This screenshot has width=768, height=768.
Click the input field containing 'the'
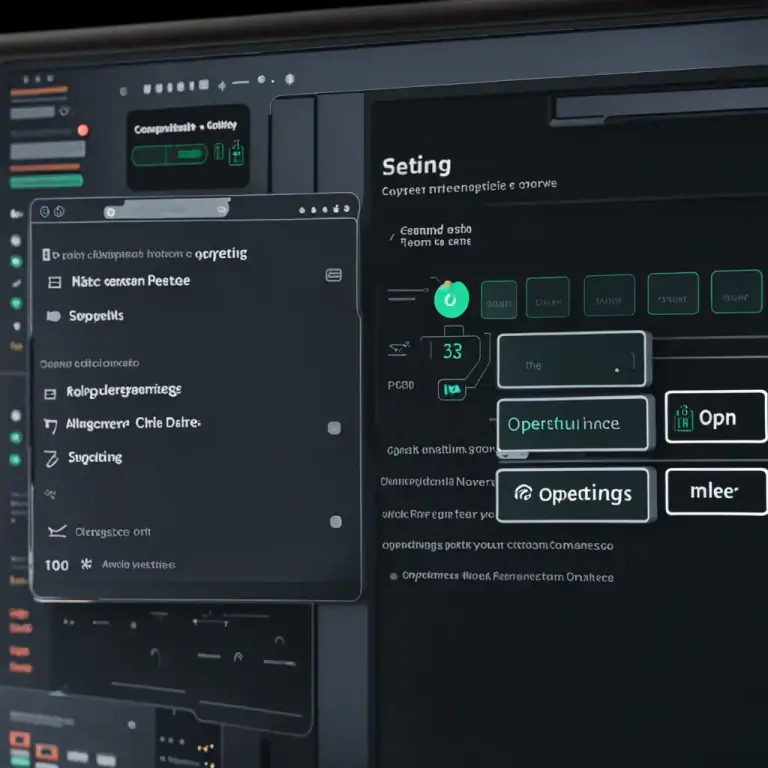click(x=572, y=360)
